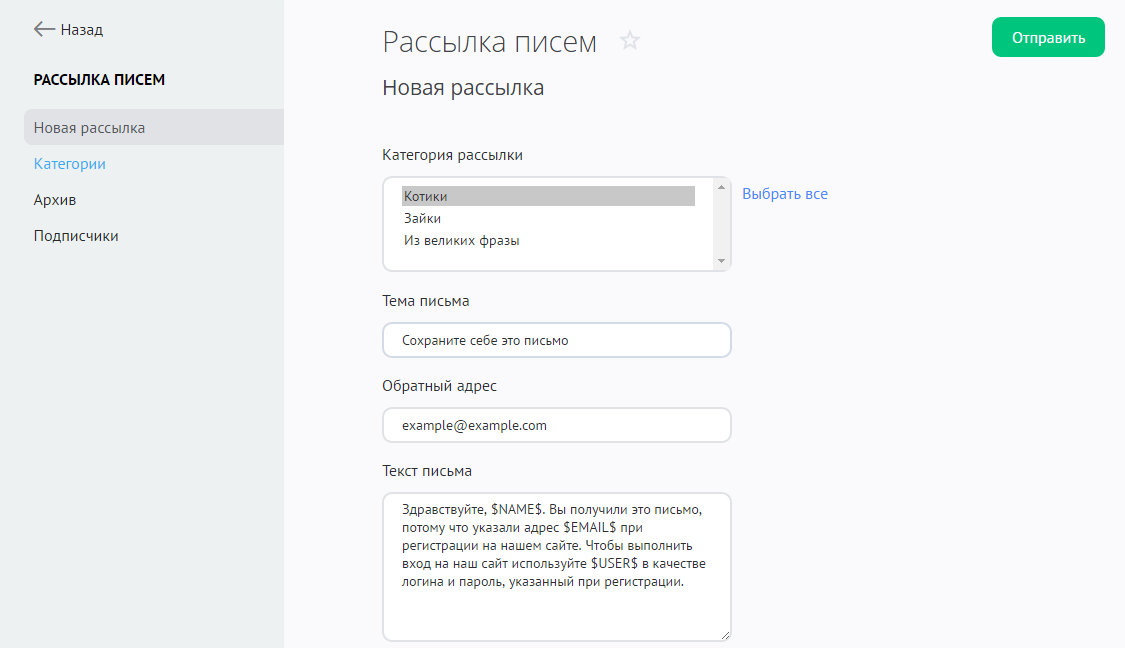Click the category list scroll-down arrow

tap(720, 261)
